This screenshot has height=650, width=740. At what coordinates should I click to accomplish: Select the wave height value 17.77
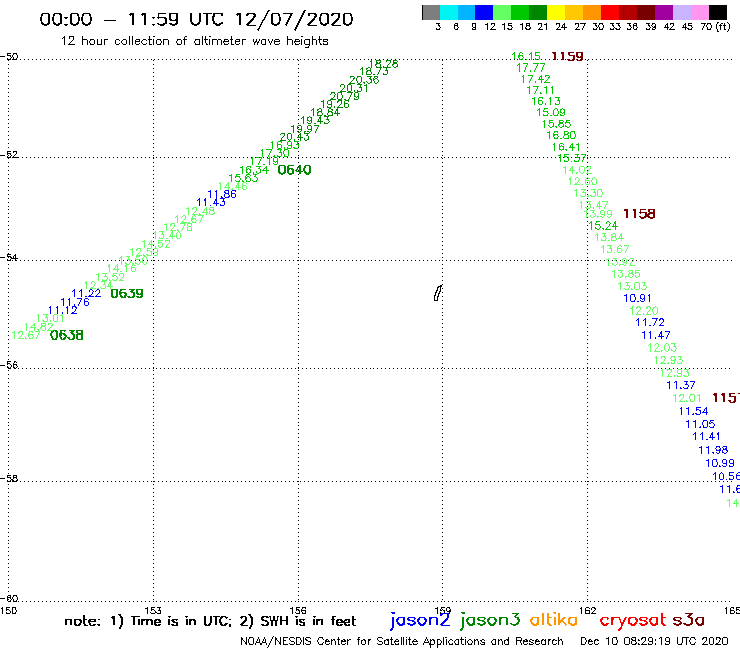click(531, 68)
